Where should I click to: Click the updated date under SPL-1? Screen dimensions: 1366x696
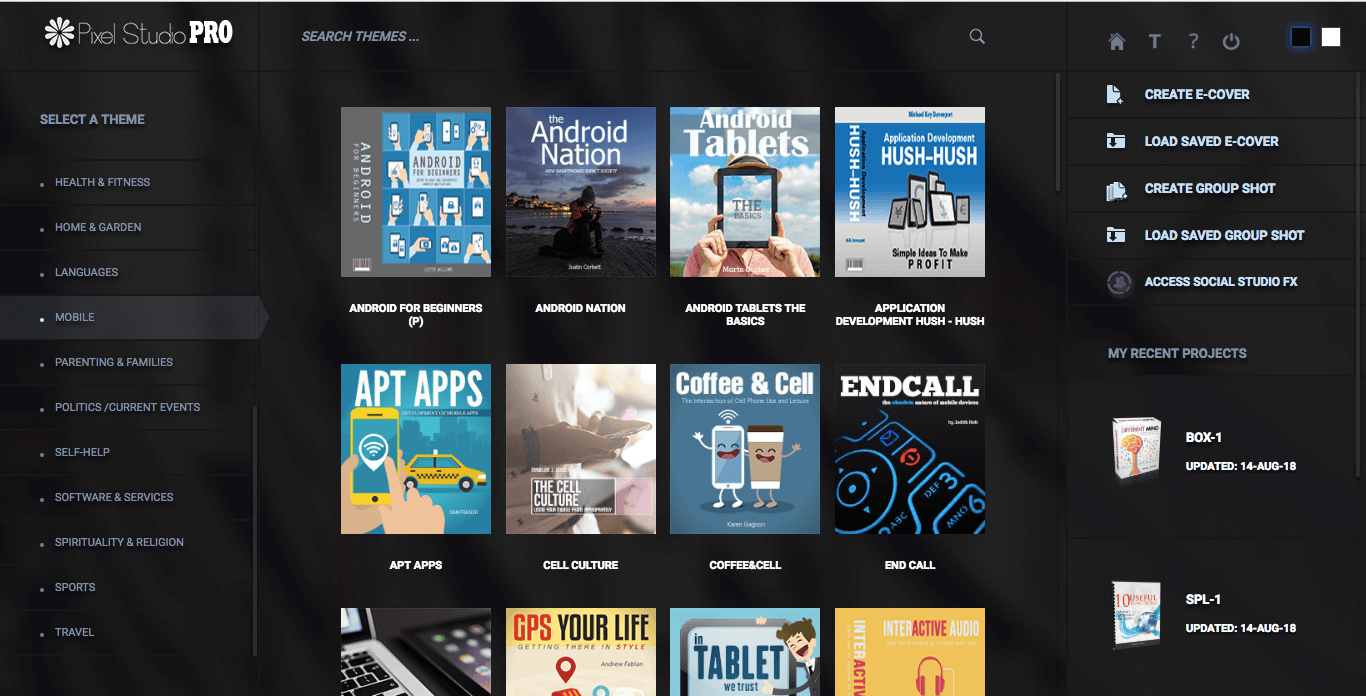1241,628
